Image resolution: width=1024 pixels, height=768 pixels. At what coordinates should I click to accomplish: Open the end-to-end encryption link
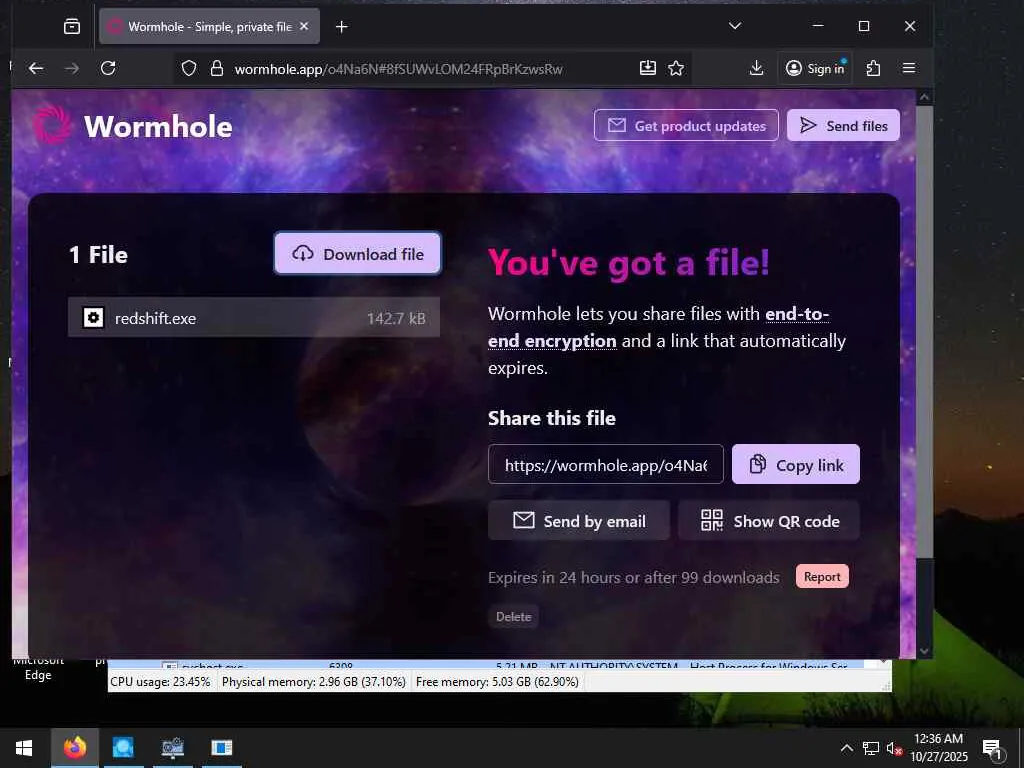click(658, 327)
